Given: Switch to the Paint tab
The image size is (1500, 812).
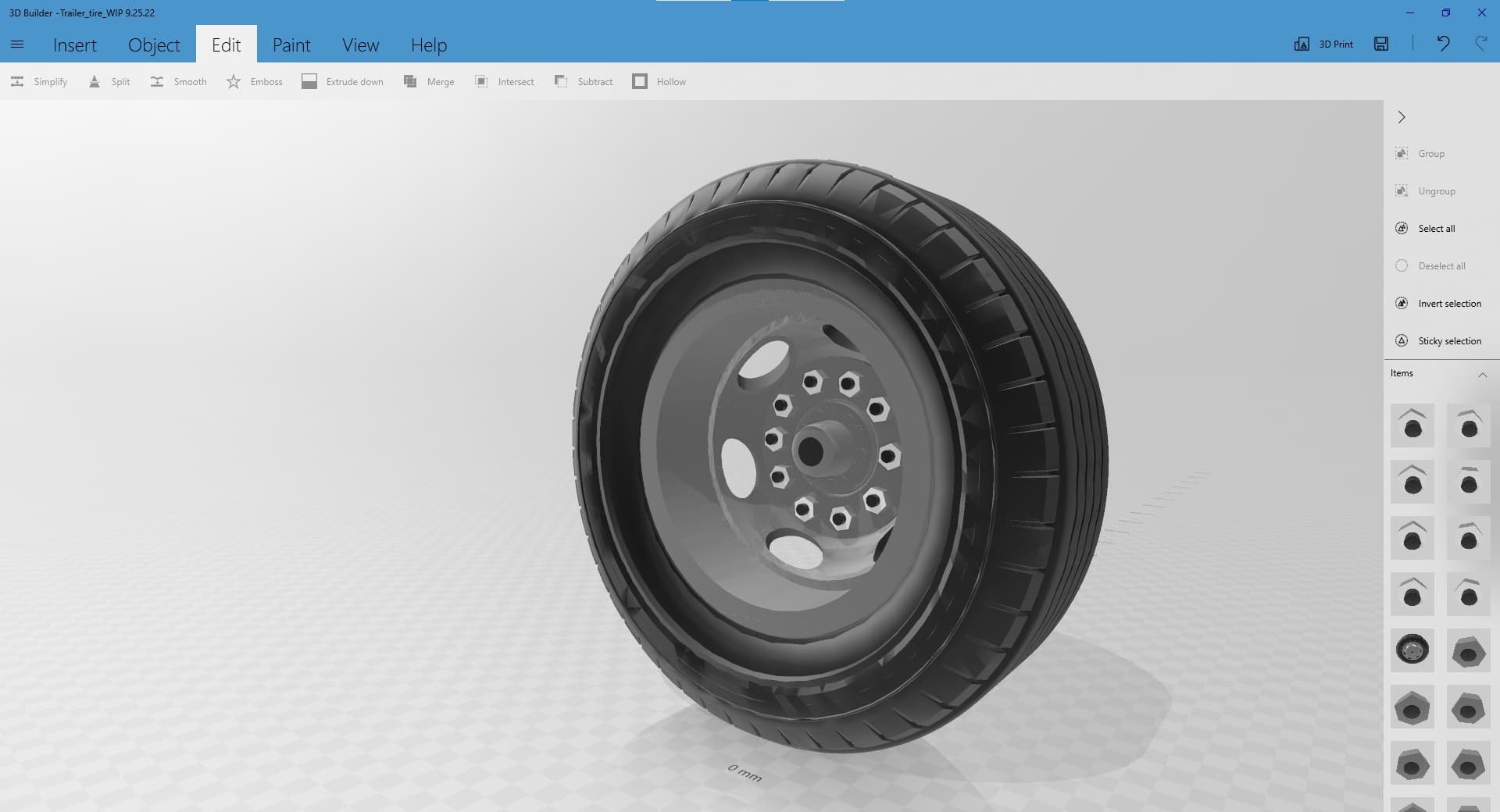Looking at the screenshot, I should (x=291, y=45).
